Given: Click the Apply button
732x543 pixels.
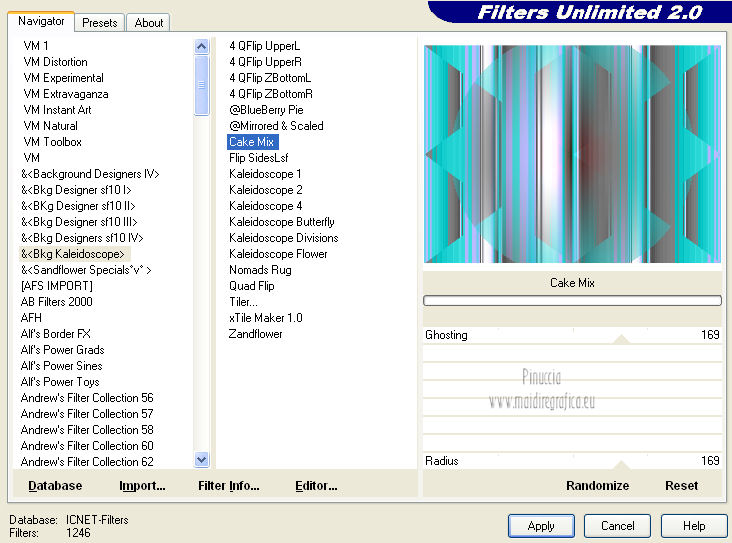Looking at the screenshot, I should point(541,526).
